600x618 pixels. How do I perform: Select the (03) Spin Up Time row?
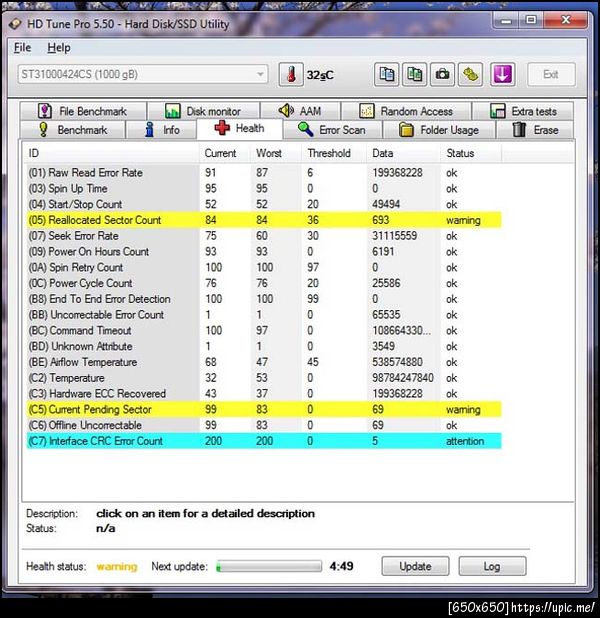point(264,188)
